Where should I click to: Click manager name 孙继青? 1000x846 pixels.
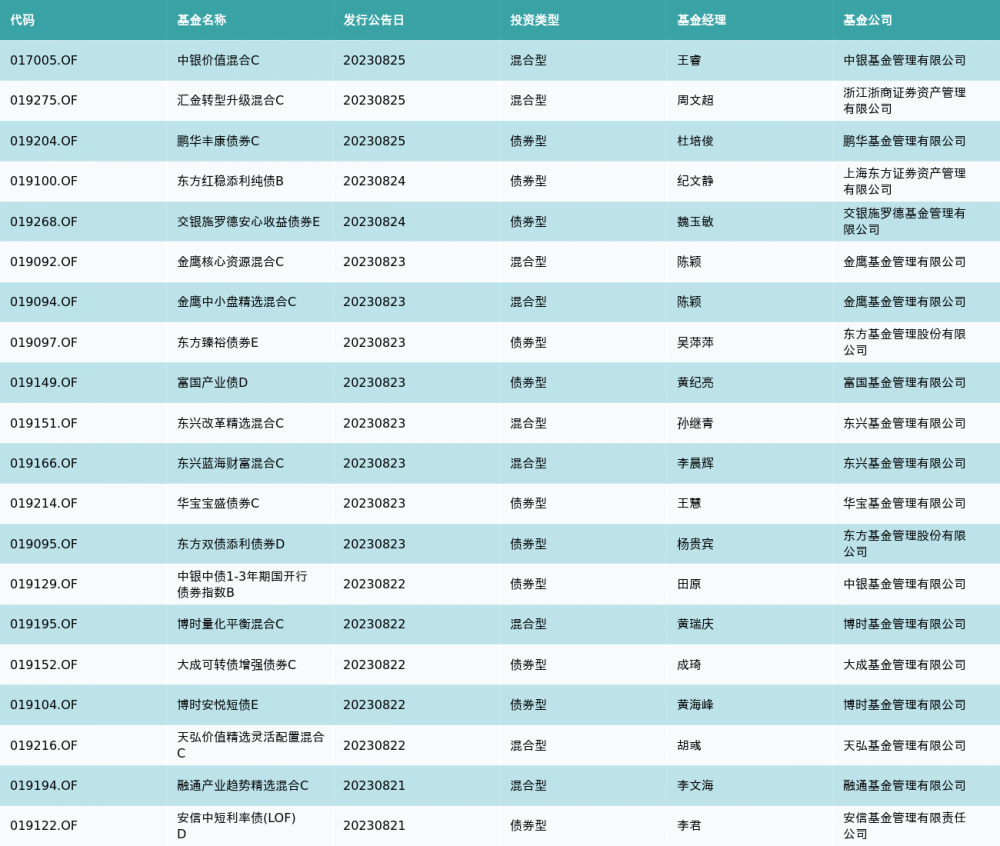pos(695,423)
